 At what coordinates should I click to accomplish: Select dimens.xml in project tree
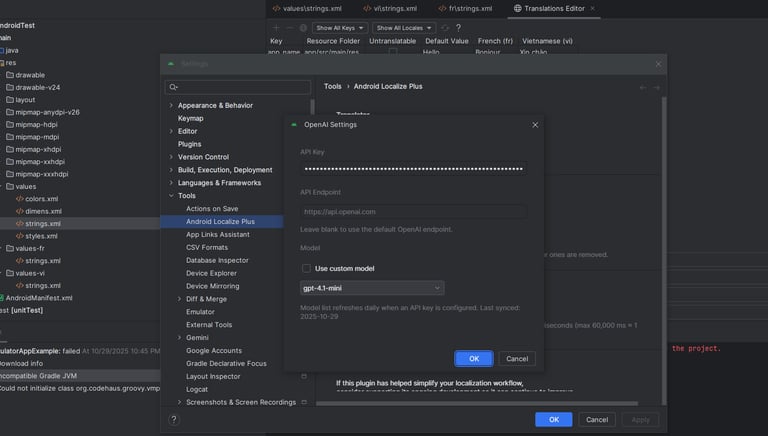pyautogui.click(x=43, y=211)
